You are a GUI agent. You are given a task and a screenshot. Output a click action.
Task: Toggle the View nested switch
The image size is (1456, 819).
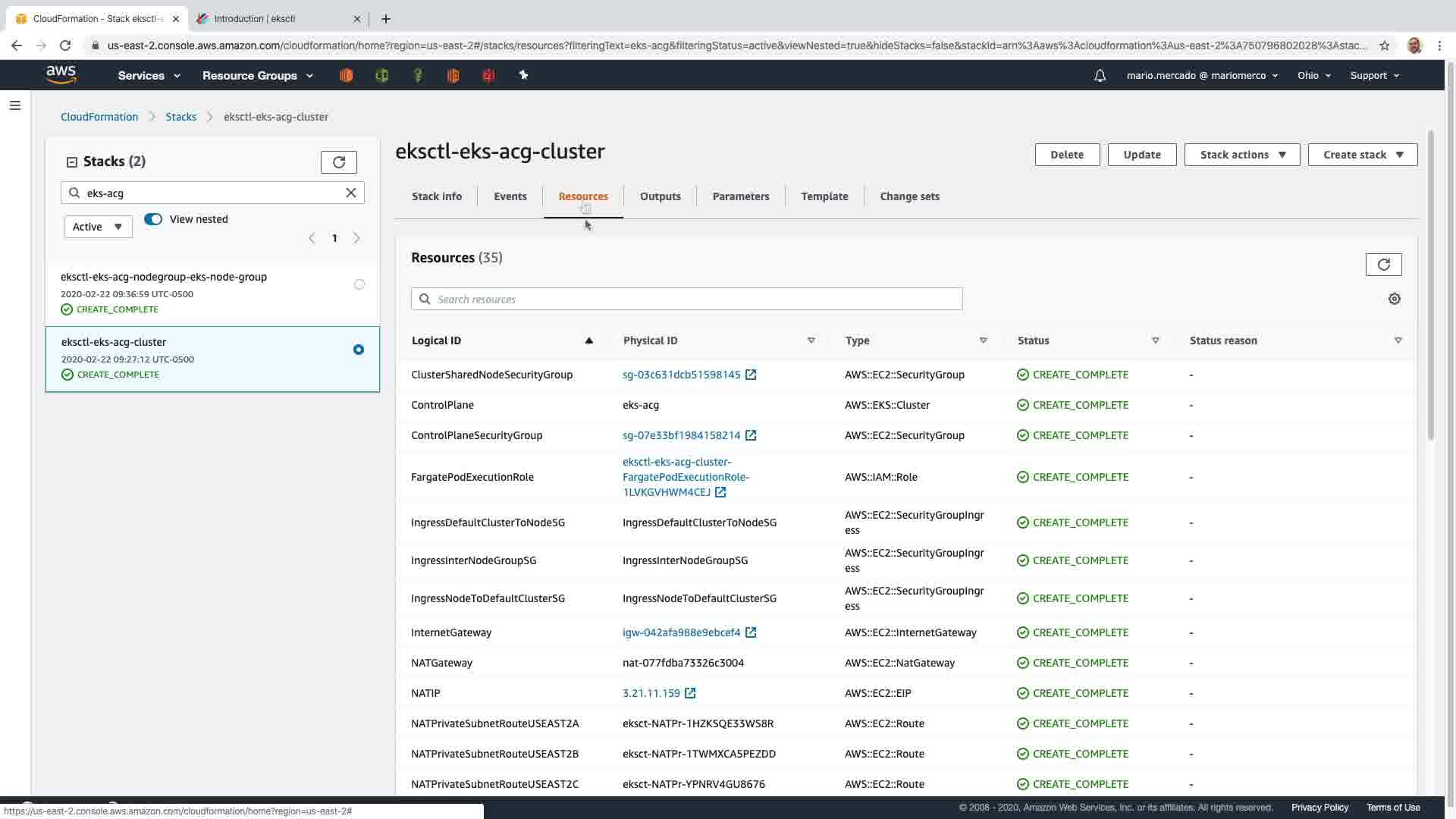[153, 219]
